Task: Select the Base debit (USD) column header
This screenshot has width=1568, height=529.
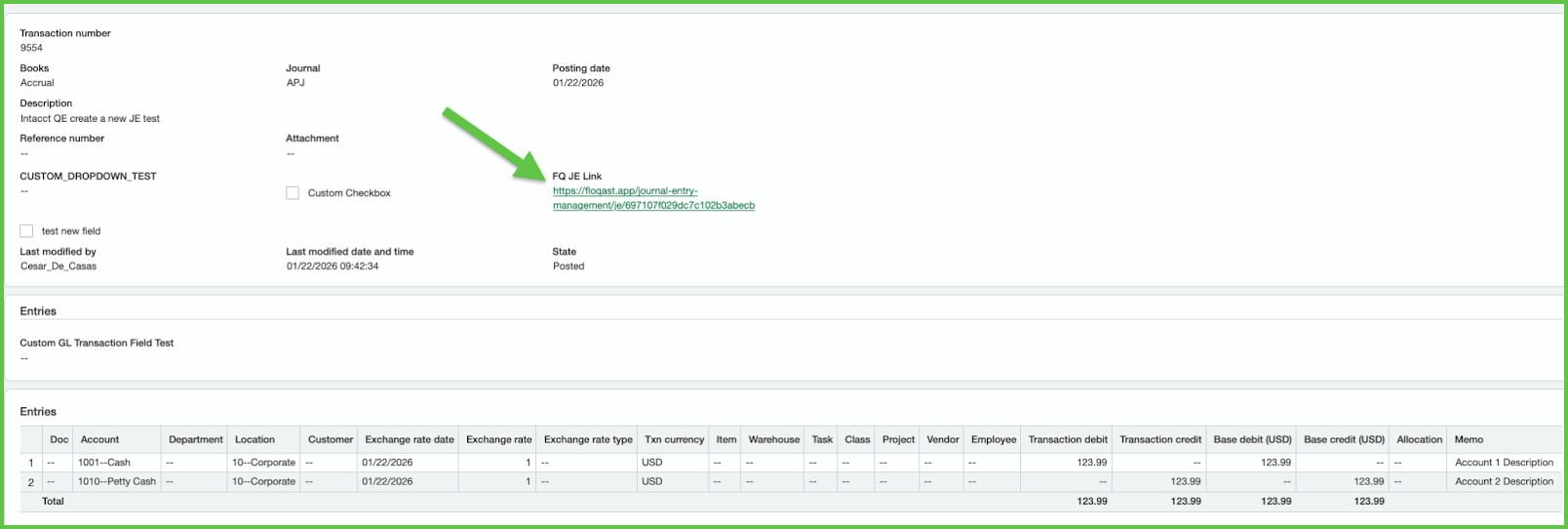Action: 1252,439
